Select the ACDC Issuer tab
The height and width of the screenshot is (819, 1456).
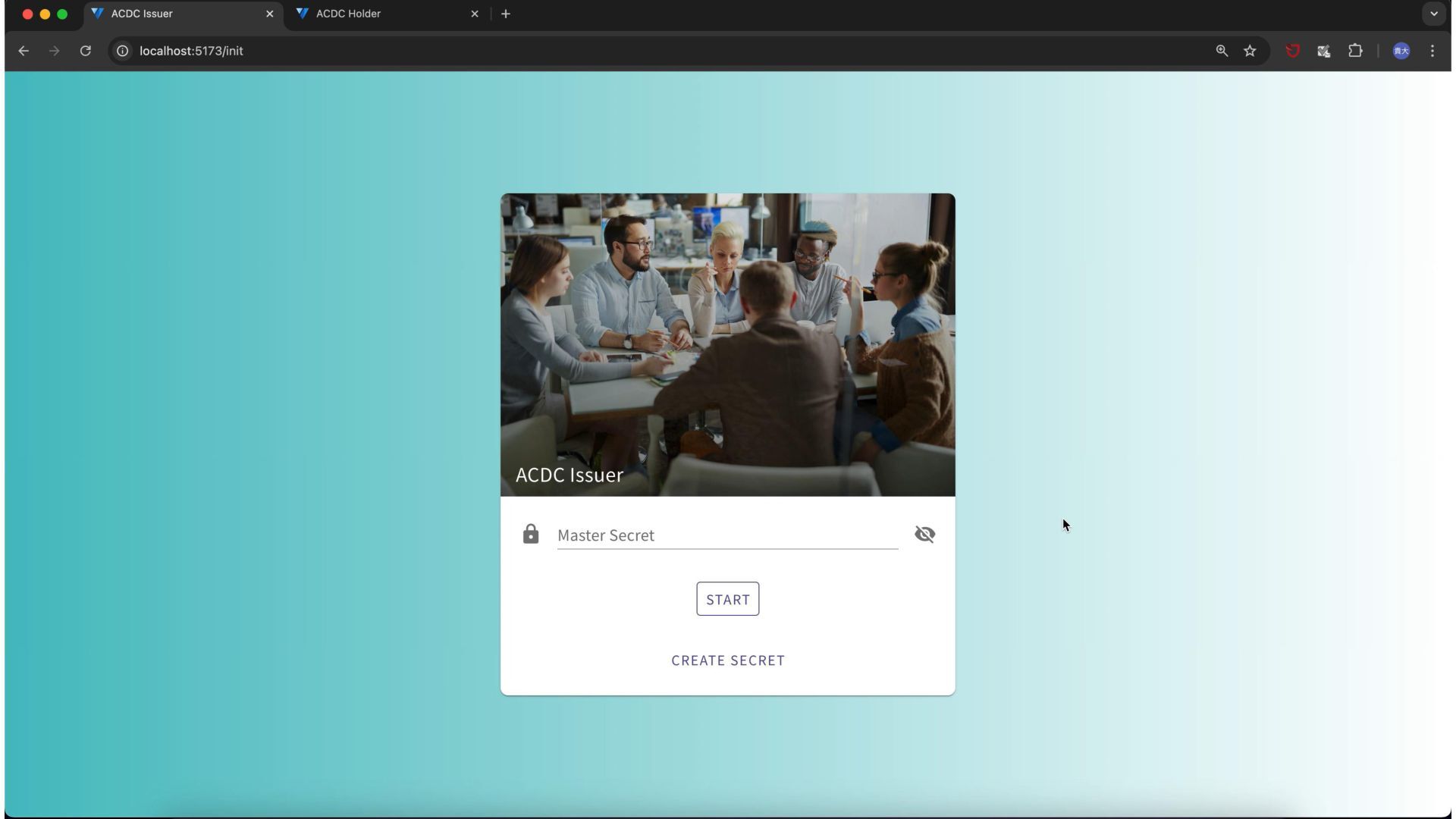tap(174, 14)
